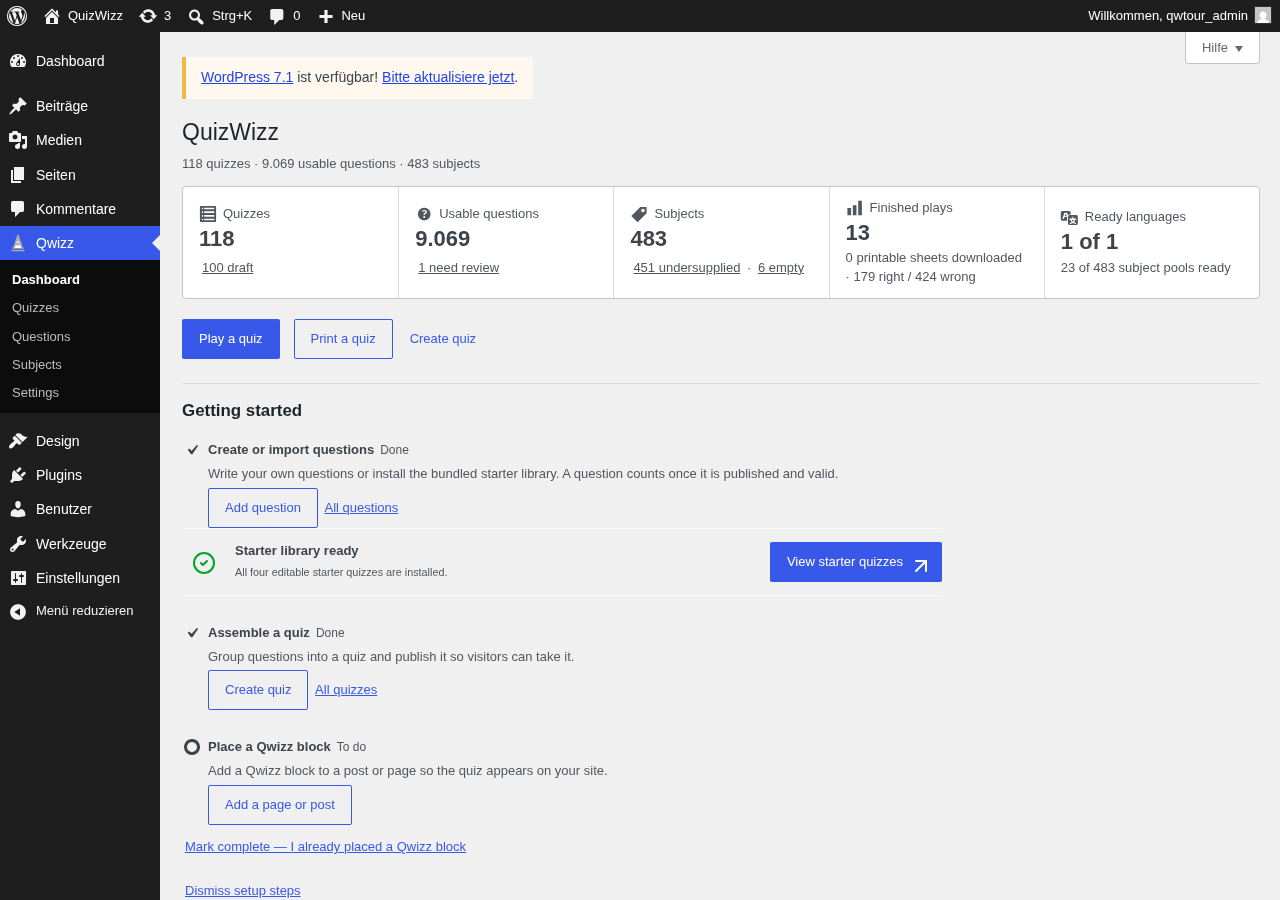1280x900 pixels.
Task: Toggle the Place a Qwizz block circle
Action: coord(192,747)
